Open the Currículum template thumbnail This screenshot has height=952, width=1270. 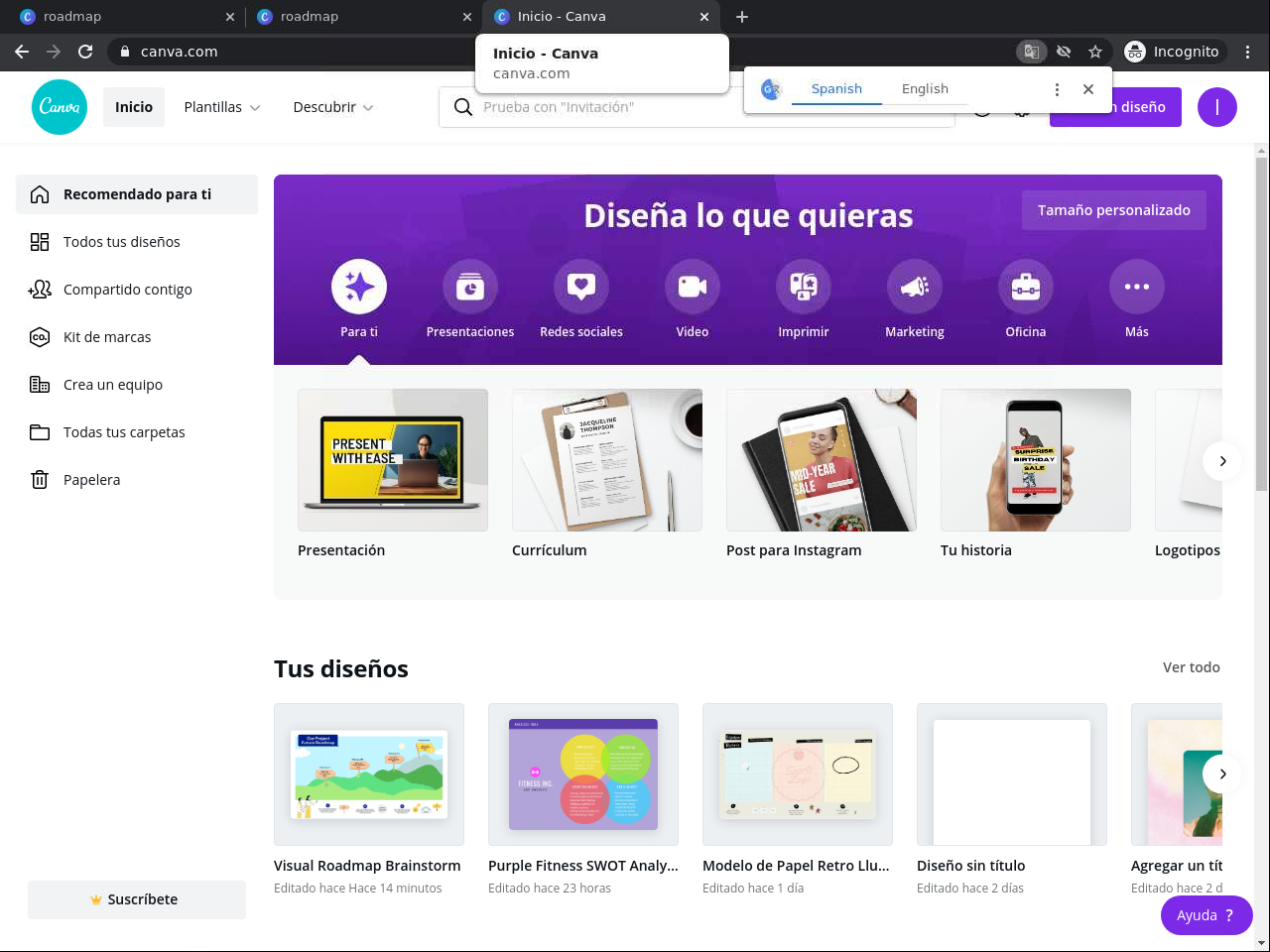click(607, 460)
